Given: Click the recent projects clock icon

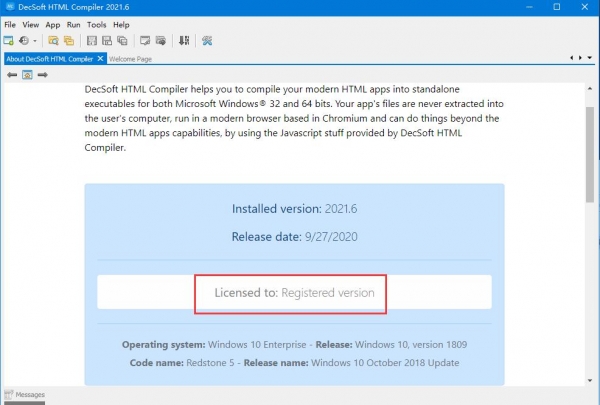Looking at the screenshot, I should (x=22, y=41).
